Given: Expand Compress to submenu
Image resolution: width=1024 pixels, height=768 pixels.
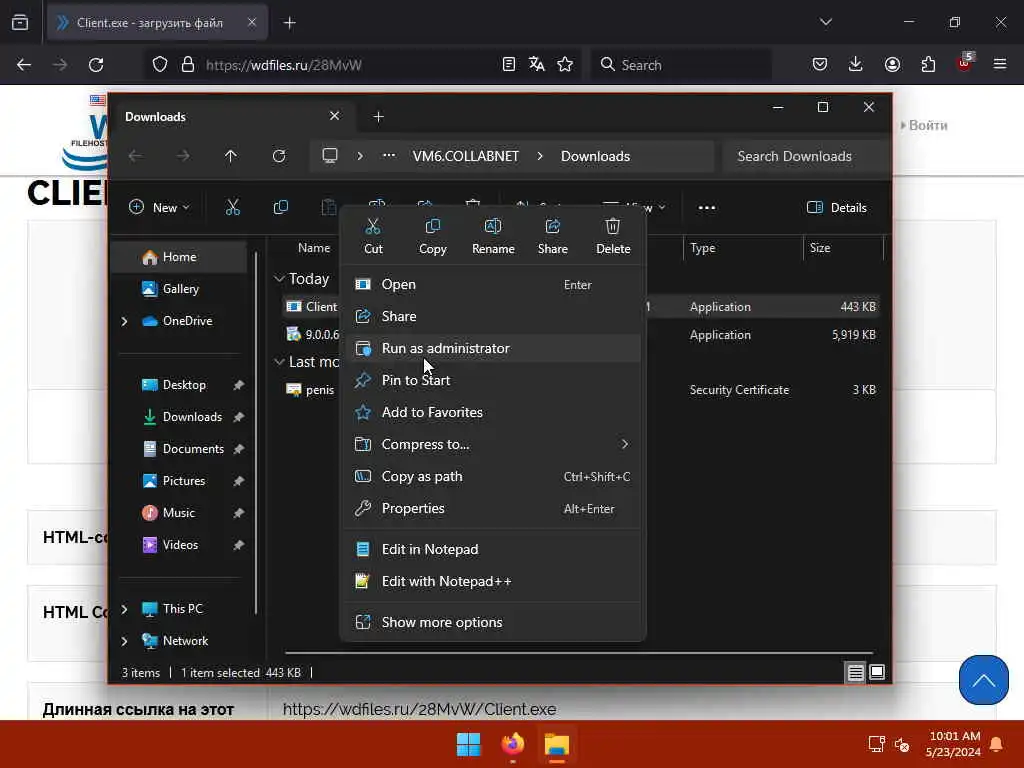Looking at the screenshot, I should point(493,445).
